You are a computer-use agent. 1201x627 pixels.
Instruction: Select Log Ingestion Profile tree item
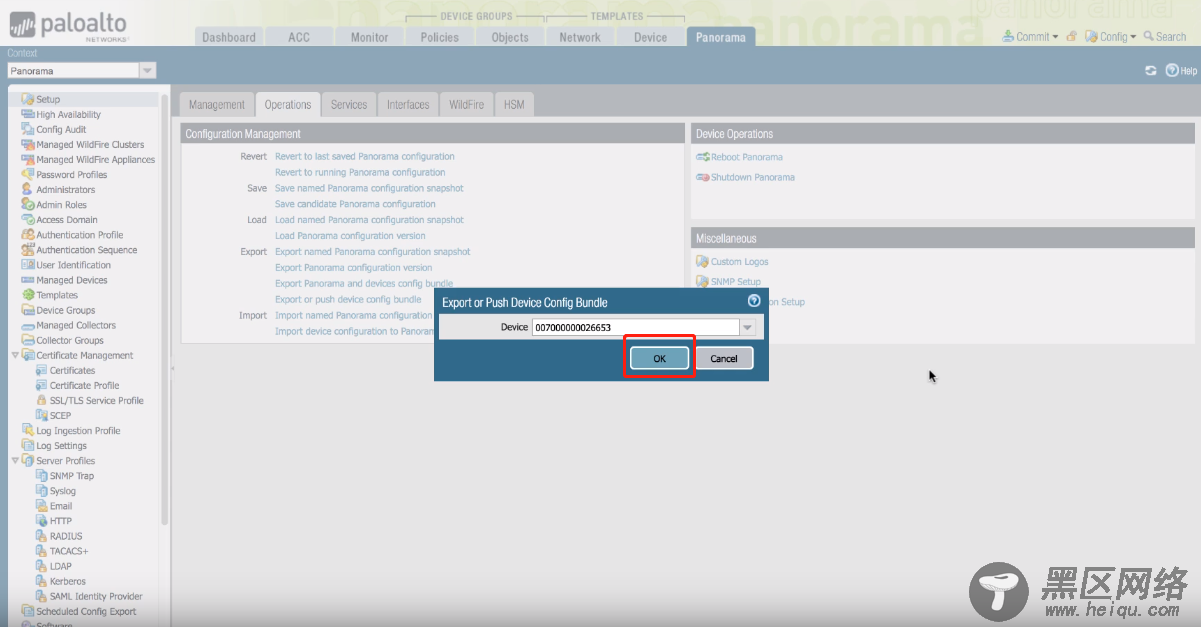[x=71, y=431]
